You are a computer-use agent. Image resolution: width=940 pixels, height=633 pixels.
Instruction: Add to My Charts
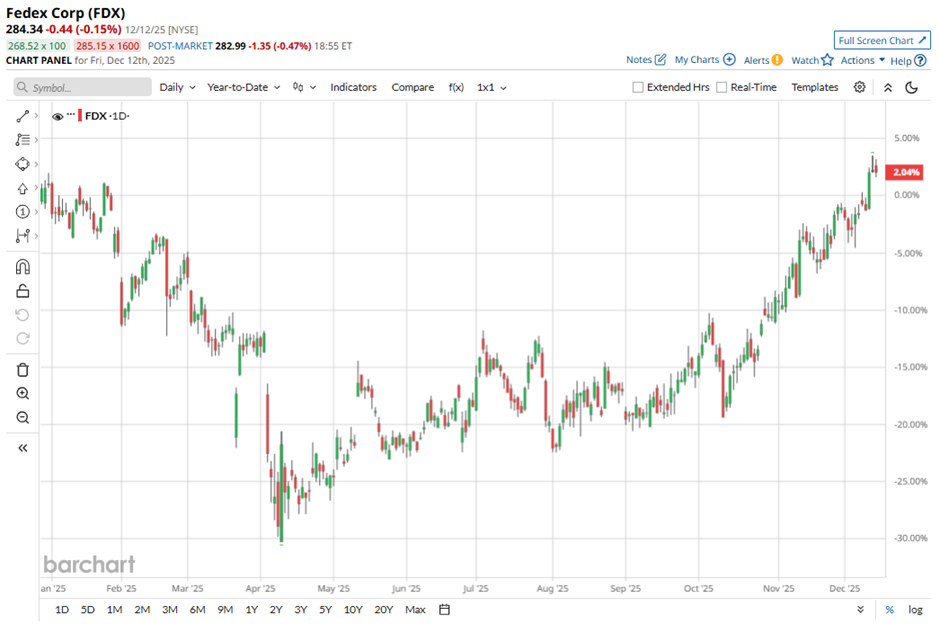point(705,60)
